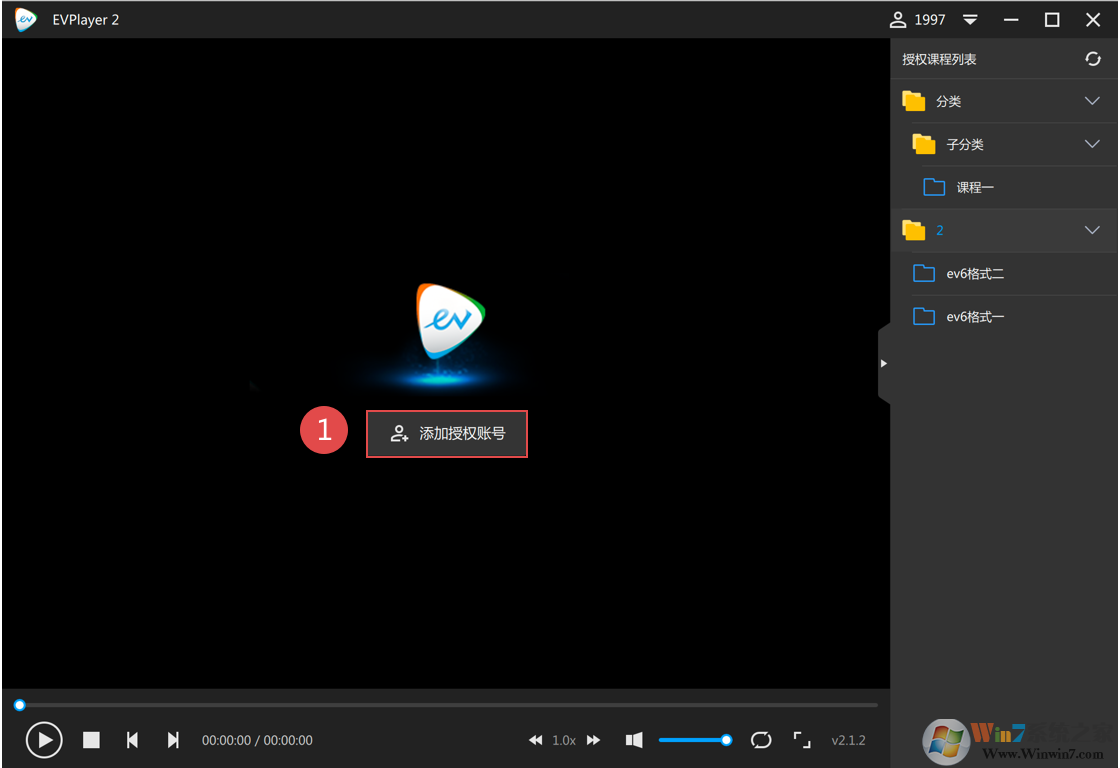
Task: Click the 添加授权账号 button
Action: pyautogui.click(x=447, y=434)
